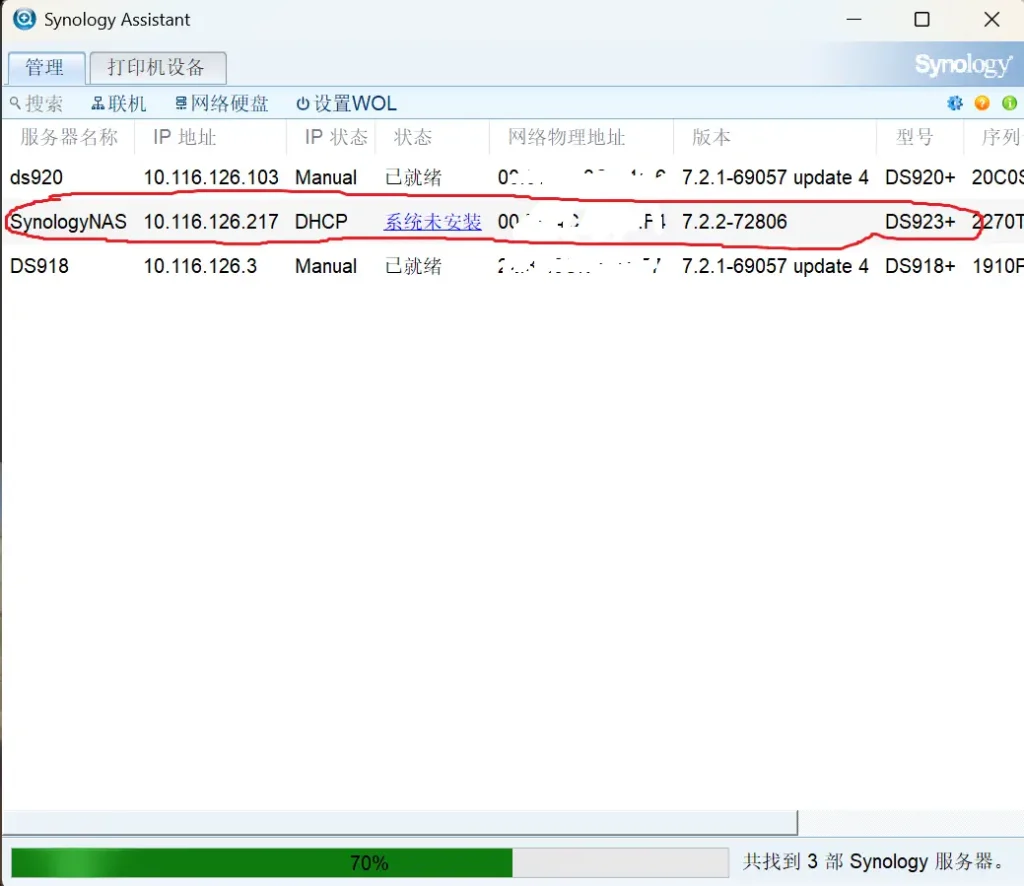Select the ds920 server row
Viewport: 1024px width, 886px height.
point(36,178)
